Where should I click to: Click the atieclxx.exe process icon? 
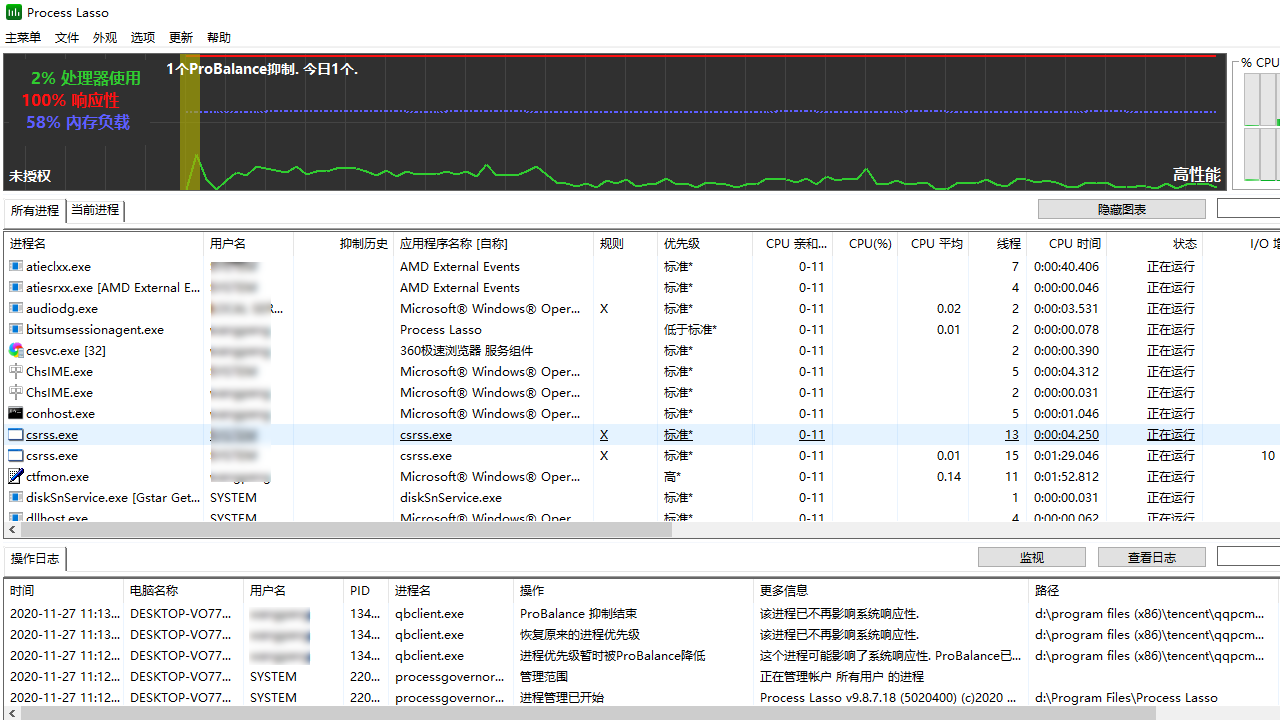pos(16,267)
